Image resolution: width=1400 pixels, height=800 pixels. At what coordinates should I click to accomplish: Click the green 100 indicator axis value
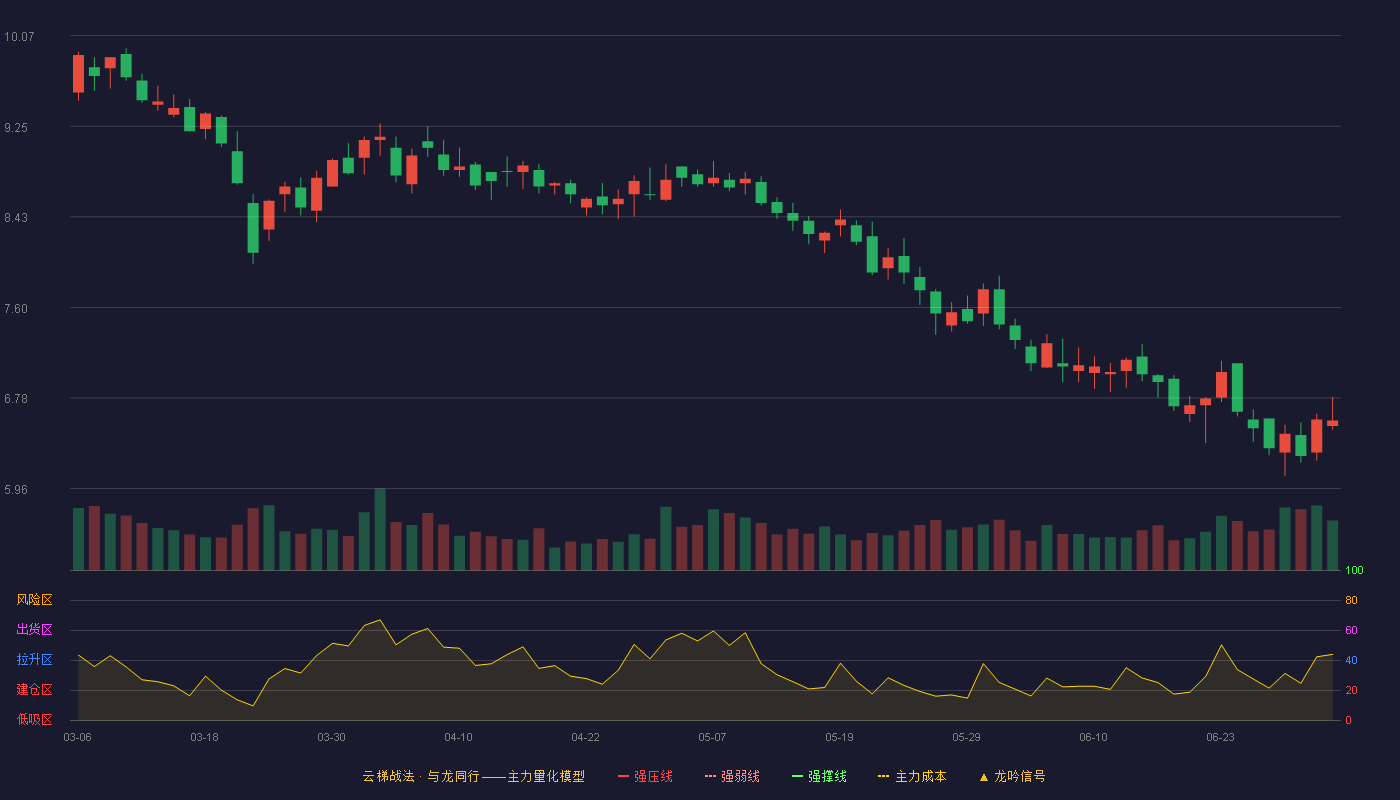coord(1354,571)
